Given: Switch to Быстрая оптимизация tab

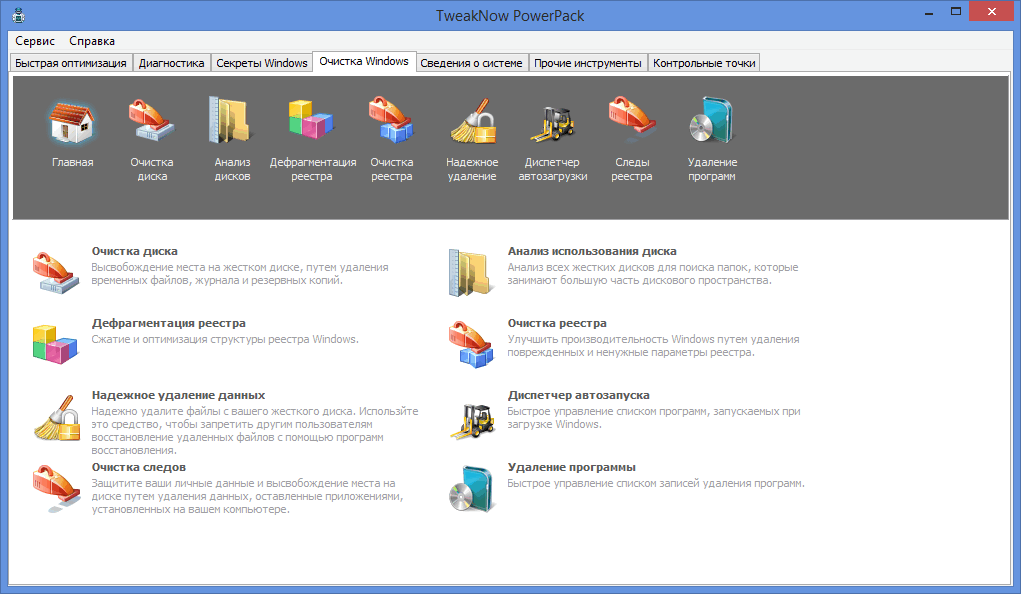Looking at the screenshot, I should pyautogui.click(x=71, y=63).
